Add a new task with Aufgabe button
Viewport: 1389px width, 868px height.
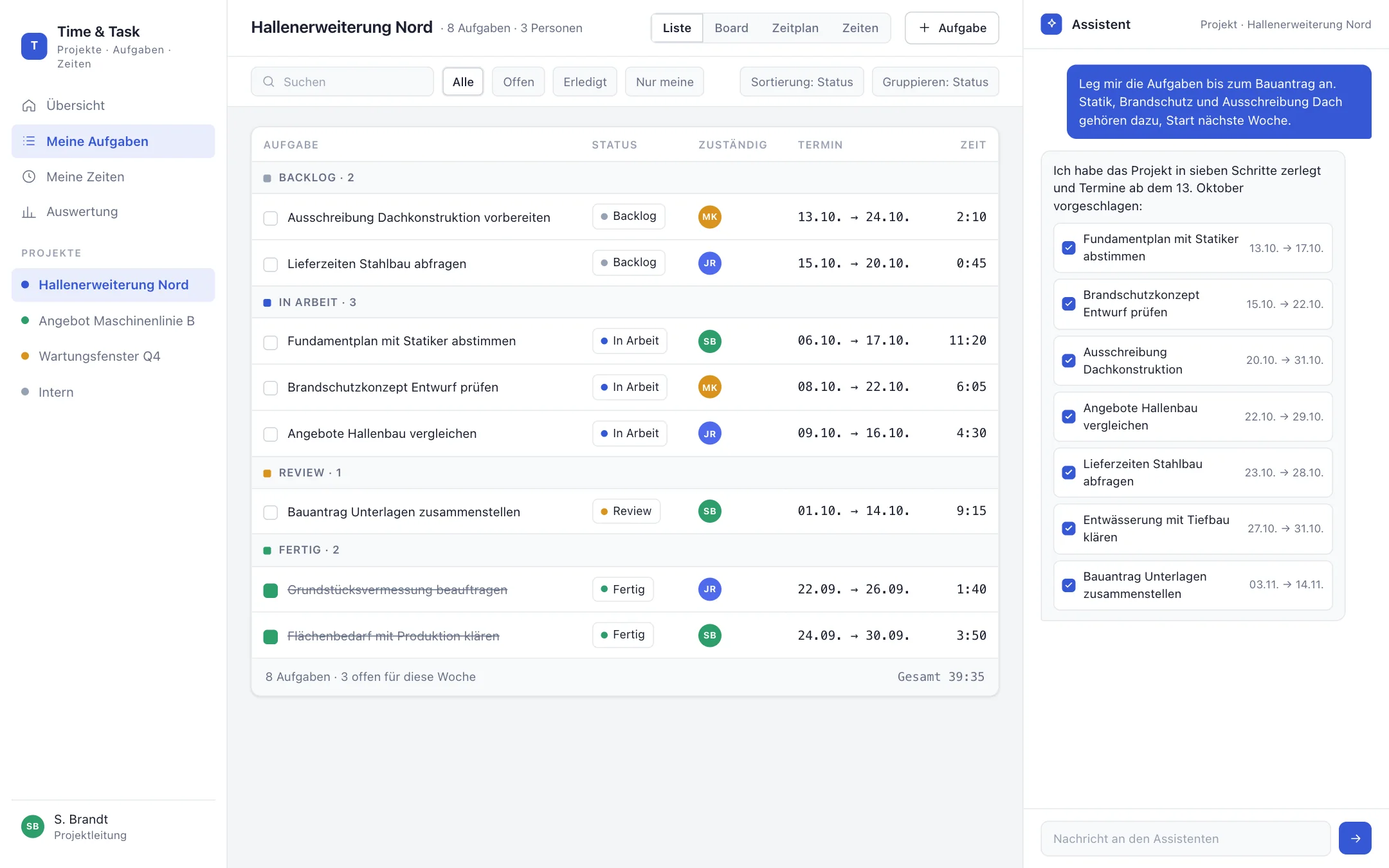[x=952, y=28]
